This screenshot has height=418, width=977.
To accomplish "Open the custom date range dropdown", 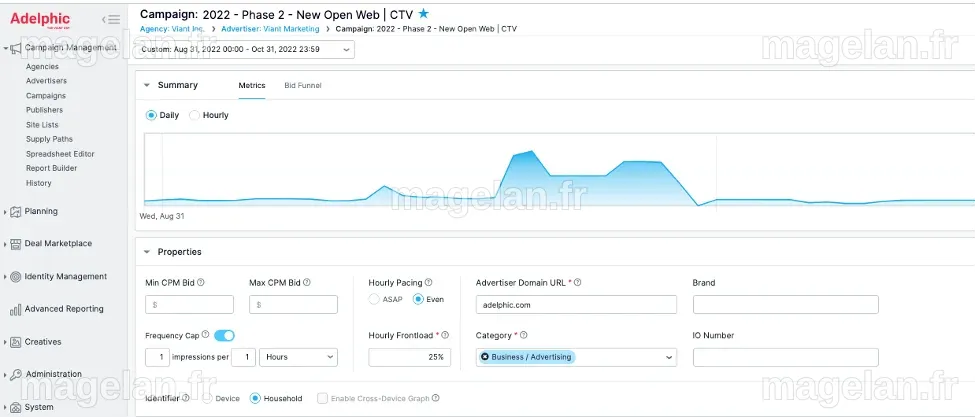I will point(245,49).
